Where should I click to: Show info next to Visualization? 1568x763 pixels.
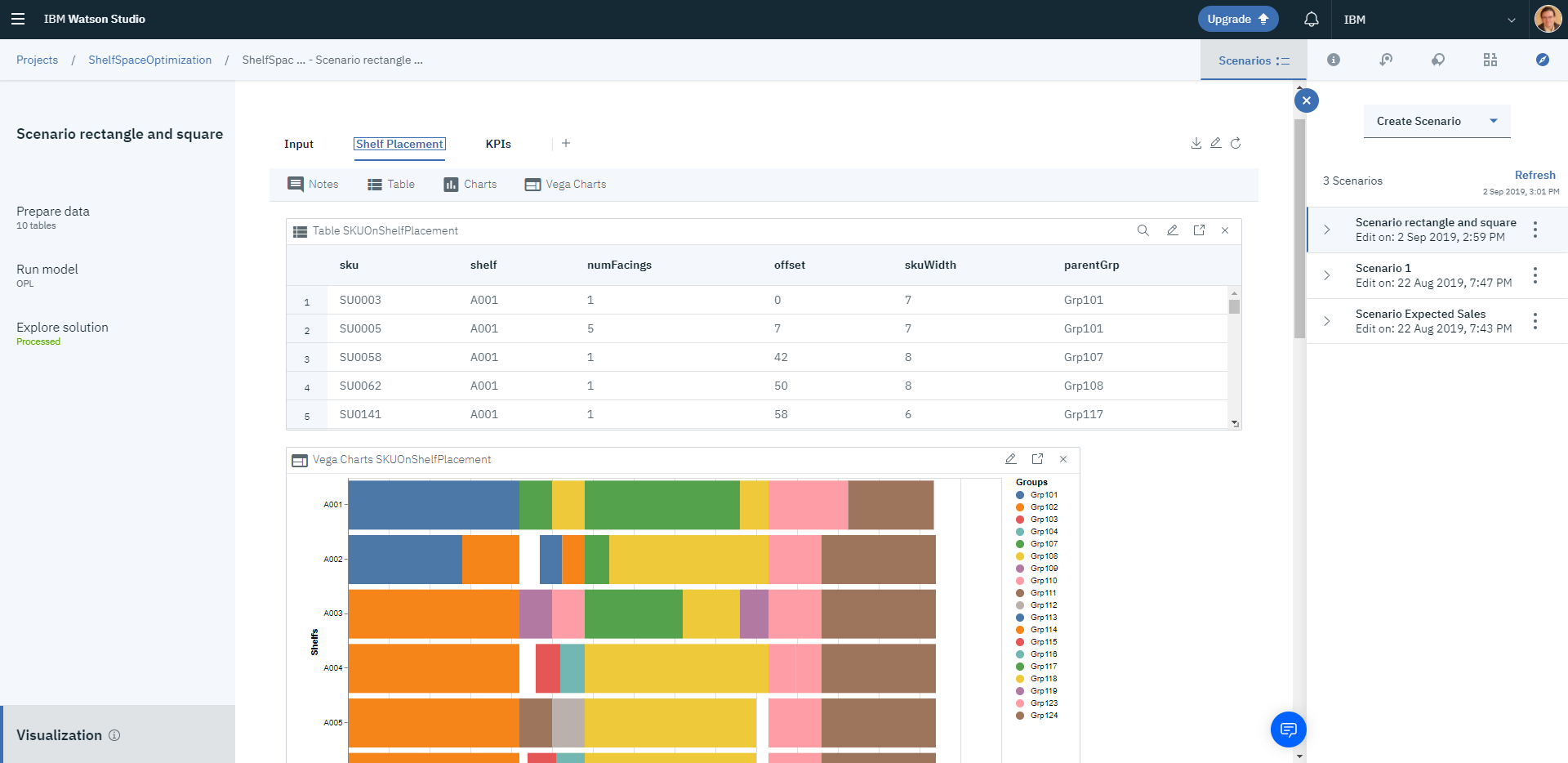114,735
